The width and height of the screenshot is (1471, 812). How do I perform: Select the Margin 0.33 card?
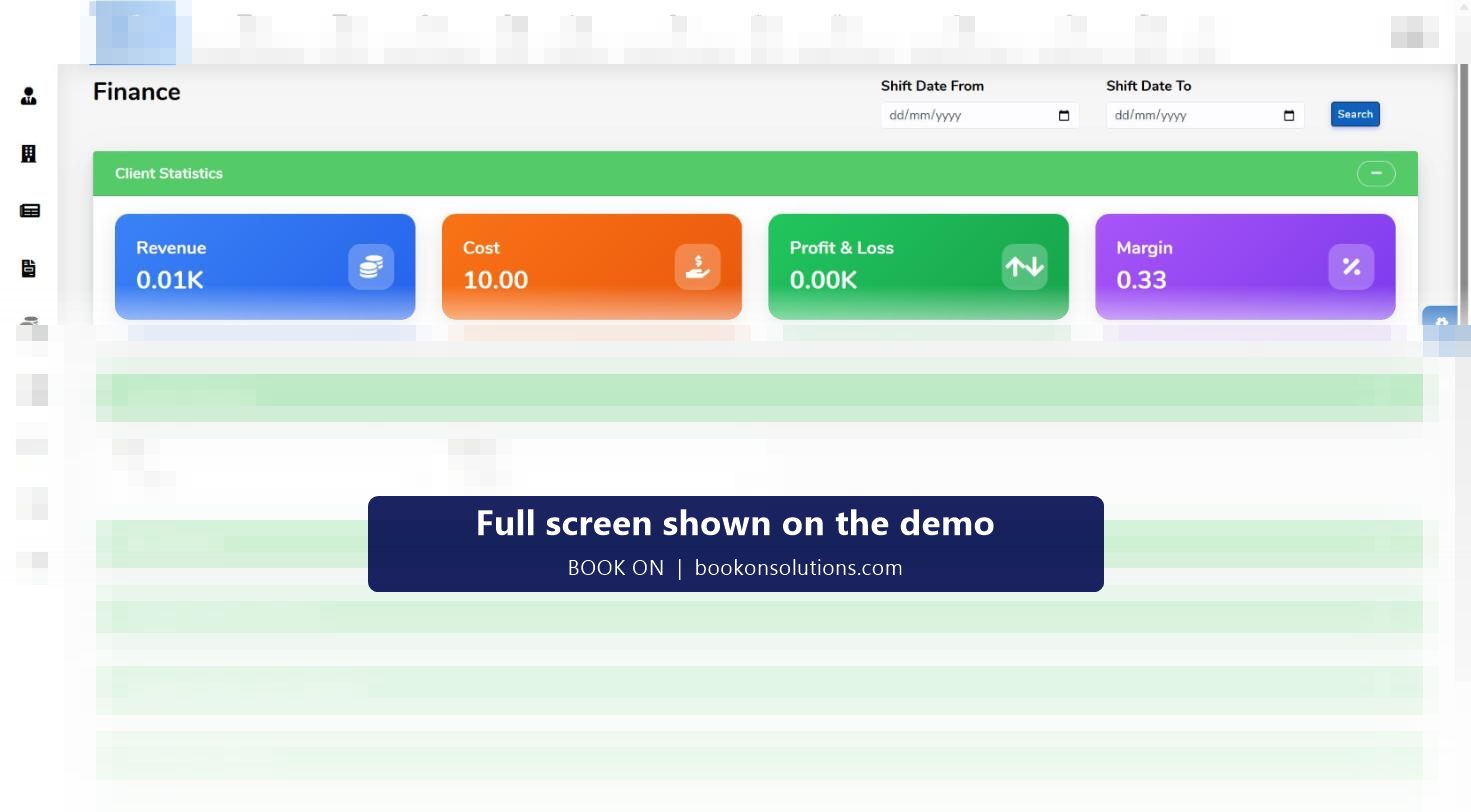(1245, 267)
